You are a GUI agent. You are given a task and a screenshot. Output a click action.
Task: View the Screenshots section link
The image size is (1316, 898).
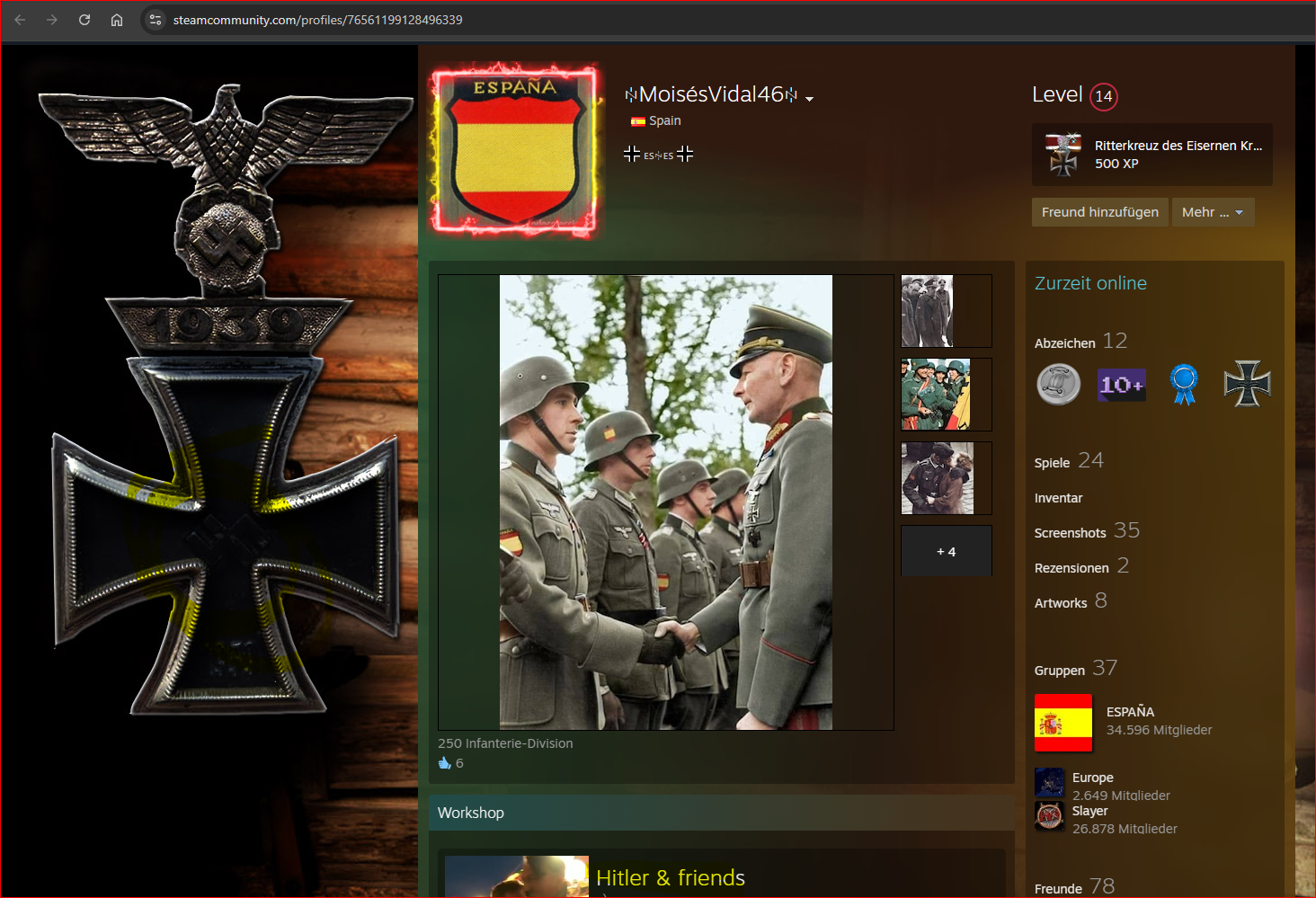(1070, 533)
